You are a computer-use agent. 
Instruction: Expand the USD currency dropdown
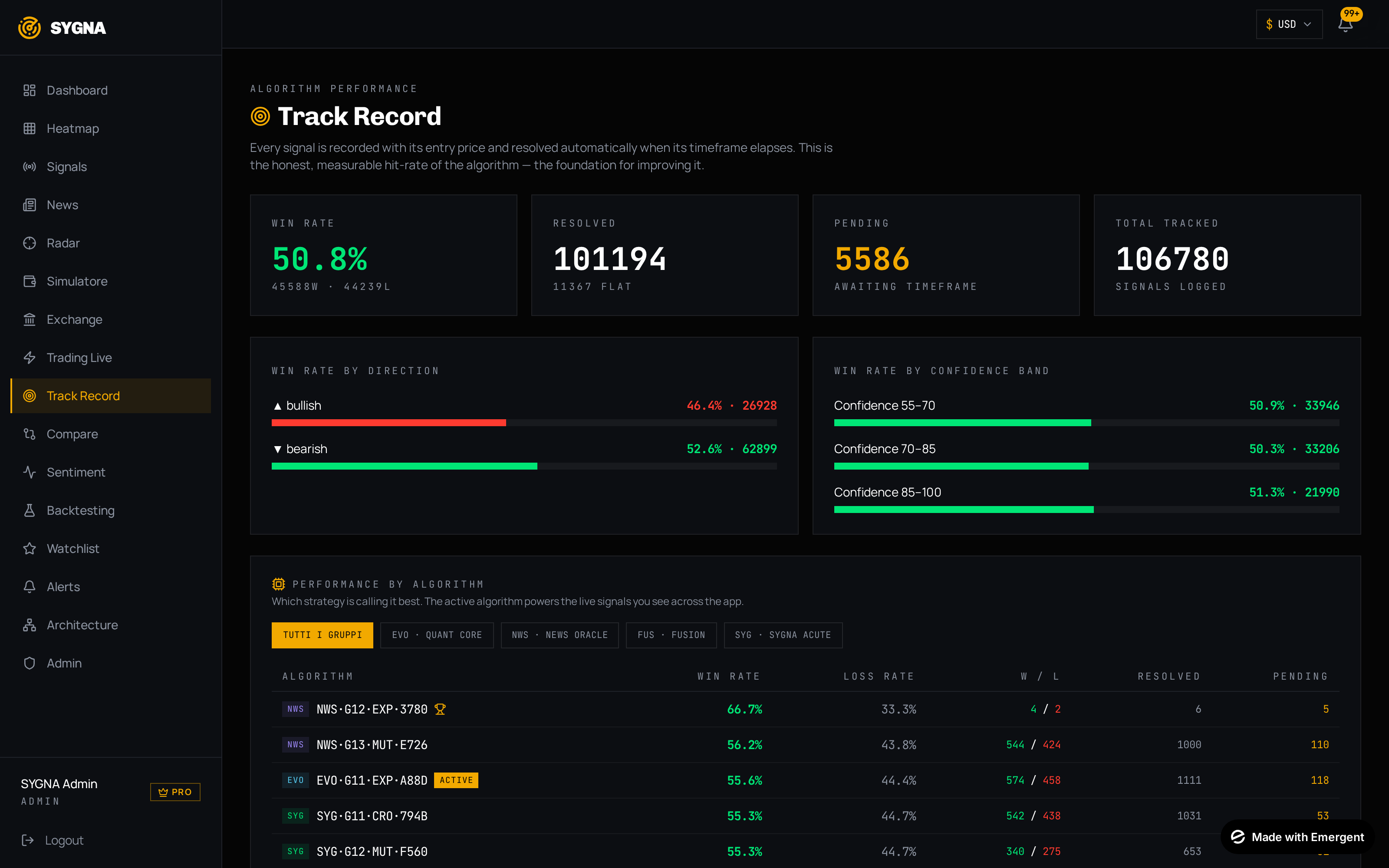(1289, 24)
